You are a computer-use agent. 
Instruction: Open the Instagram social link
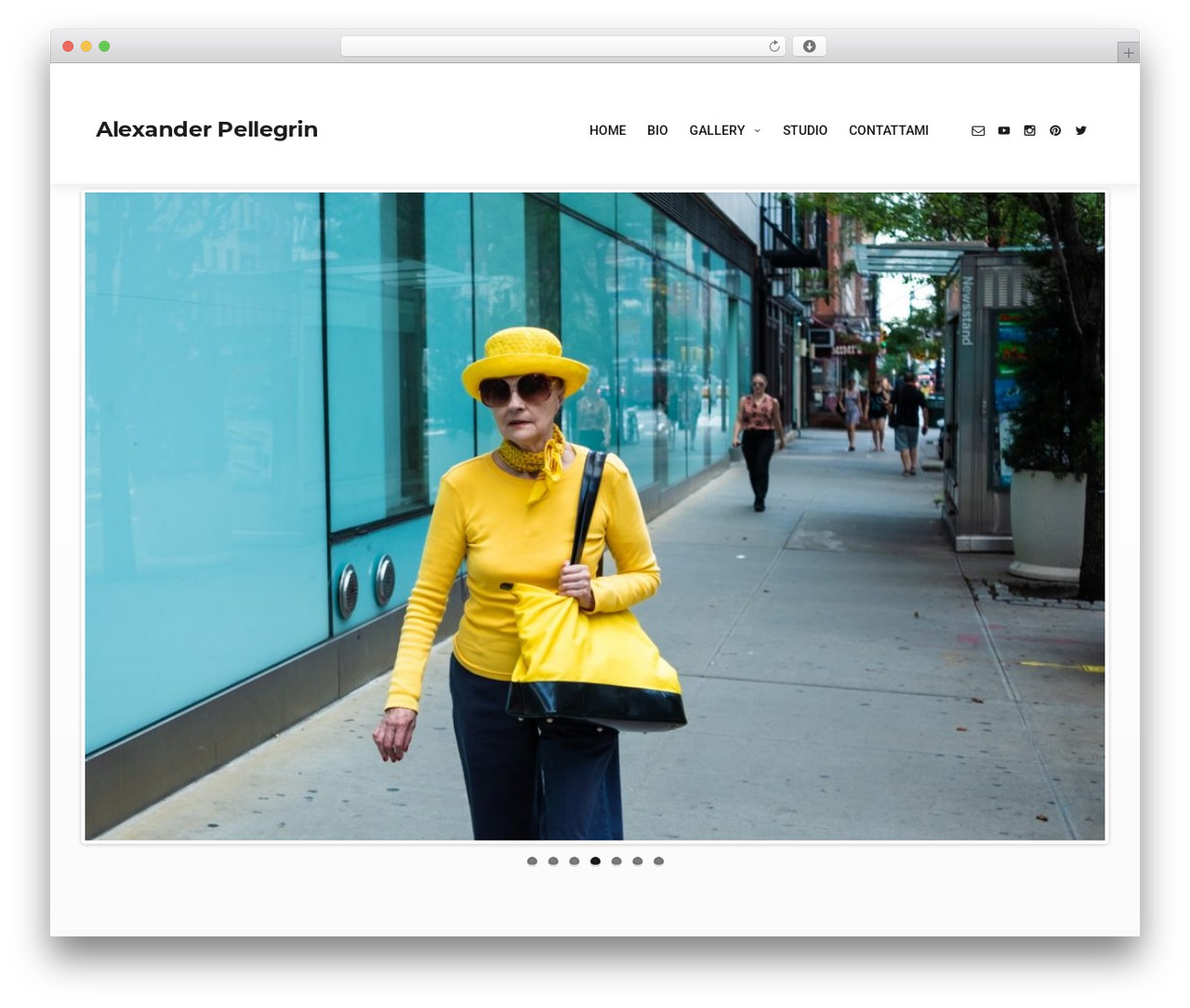[x=1029, y=131]
